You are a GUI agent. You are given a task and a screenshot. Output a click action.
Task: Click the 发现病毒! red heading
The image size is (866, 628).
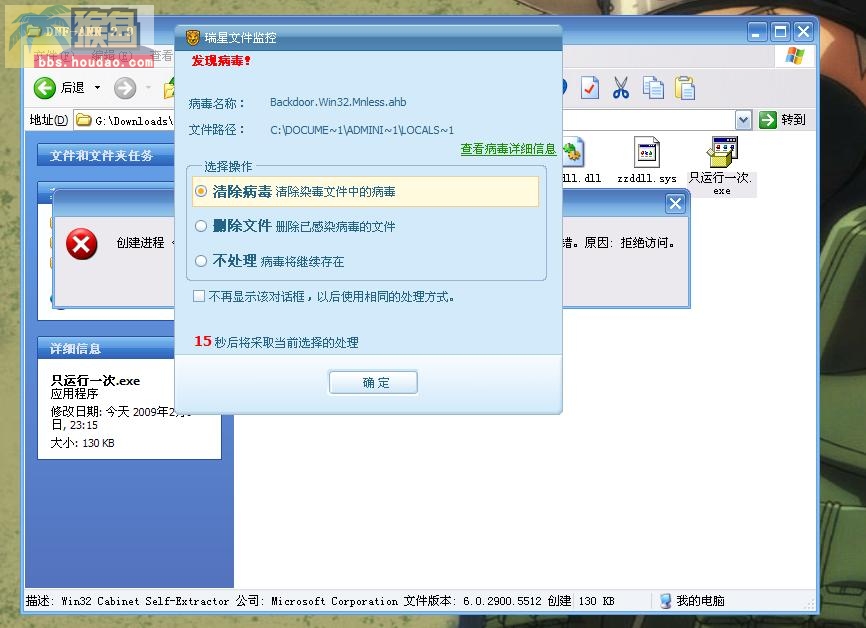tap(221, 61)
